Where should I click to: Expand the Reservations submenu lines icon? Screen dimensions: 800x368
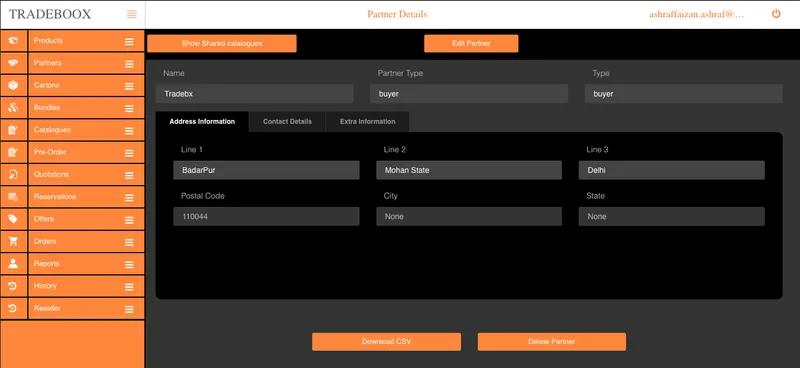tap(129, 198)
